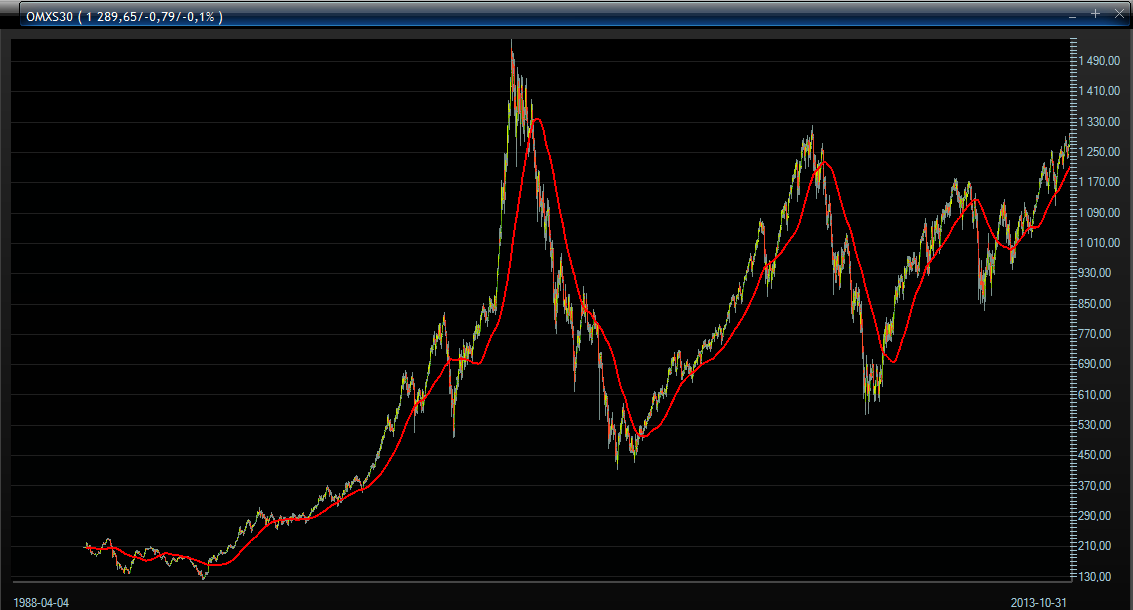Click the 1 490,00 price axis label
The height and width of the screenshot is (610, 1133).
tap(1099, 61)
